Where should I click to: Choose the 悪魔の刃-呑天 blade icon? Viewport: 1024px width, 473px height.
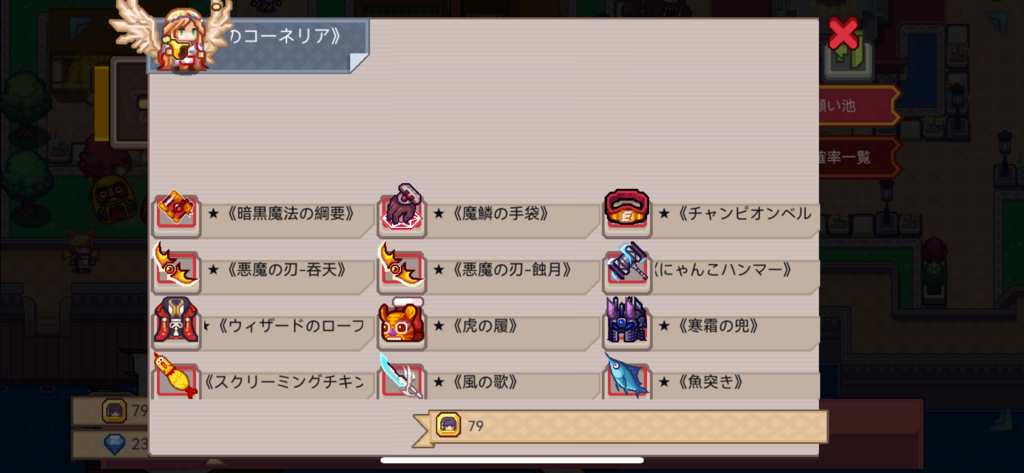pyautogui.click(x=176, y=265)
